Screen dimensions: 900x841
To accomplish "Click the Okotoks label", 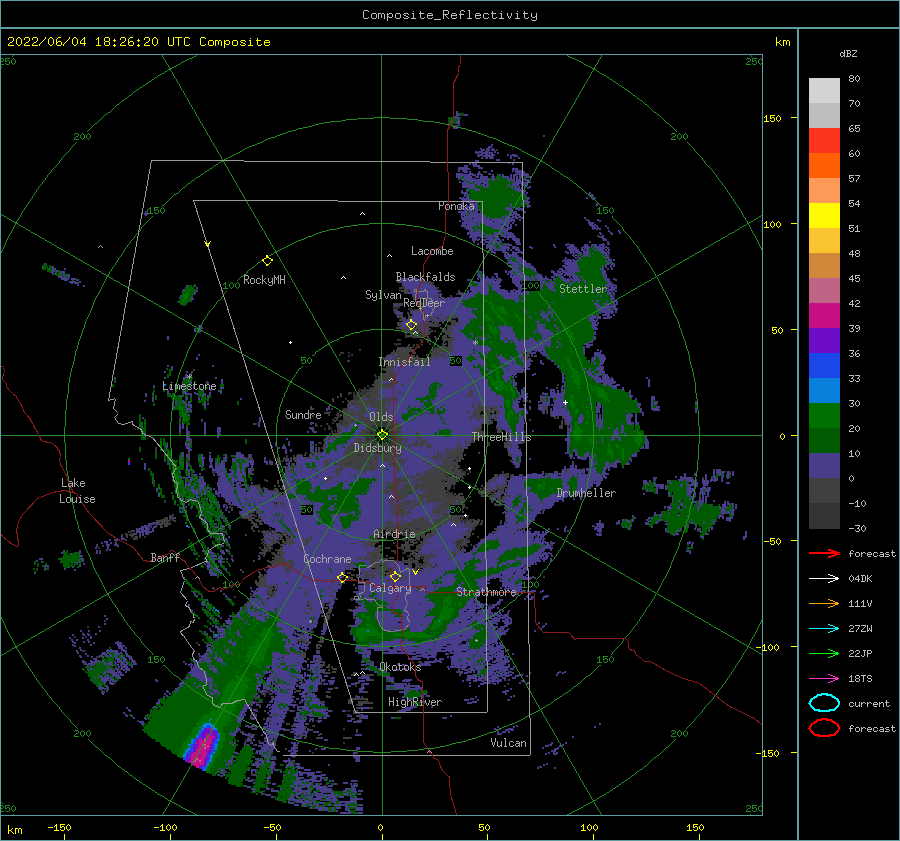I will coord(400,666).
